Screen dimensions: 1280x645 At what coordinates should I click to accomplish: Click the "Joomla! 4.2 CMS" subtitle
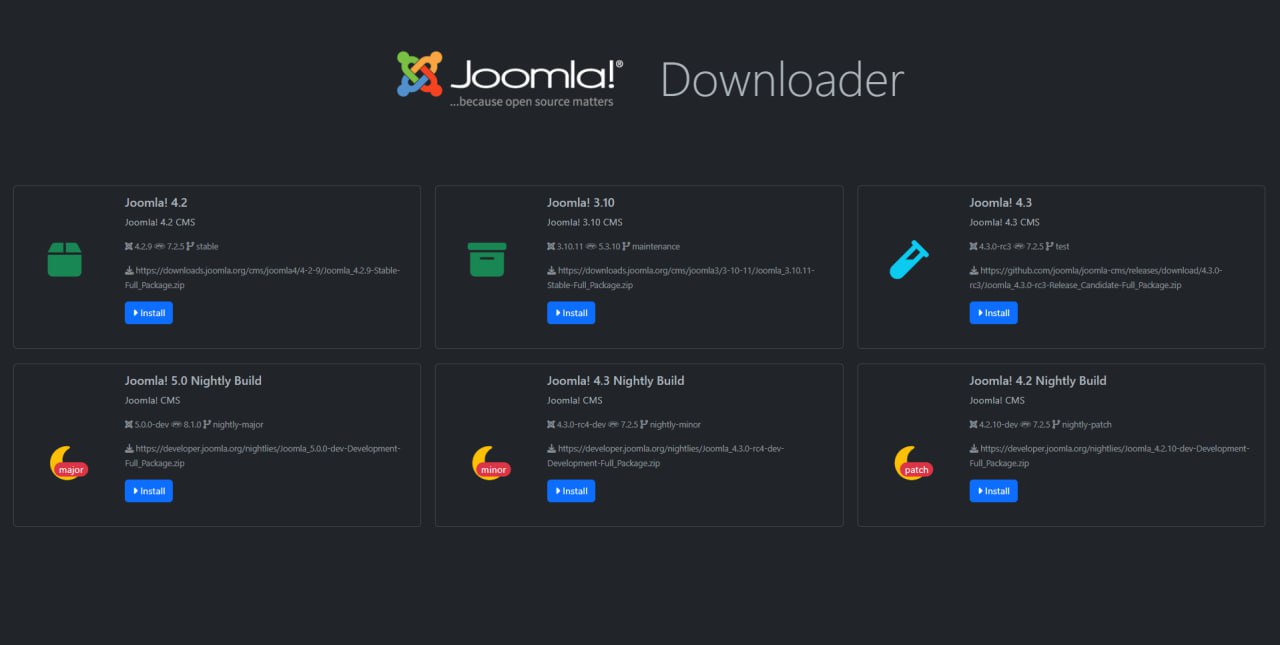[160, 222]
